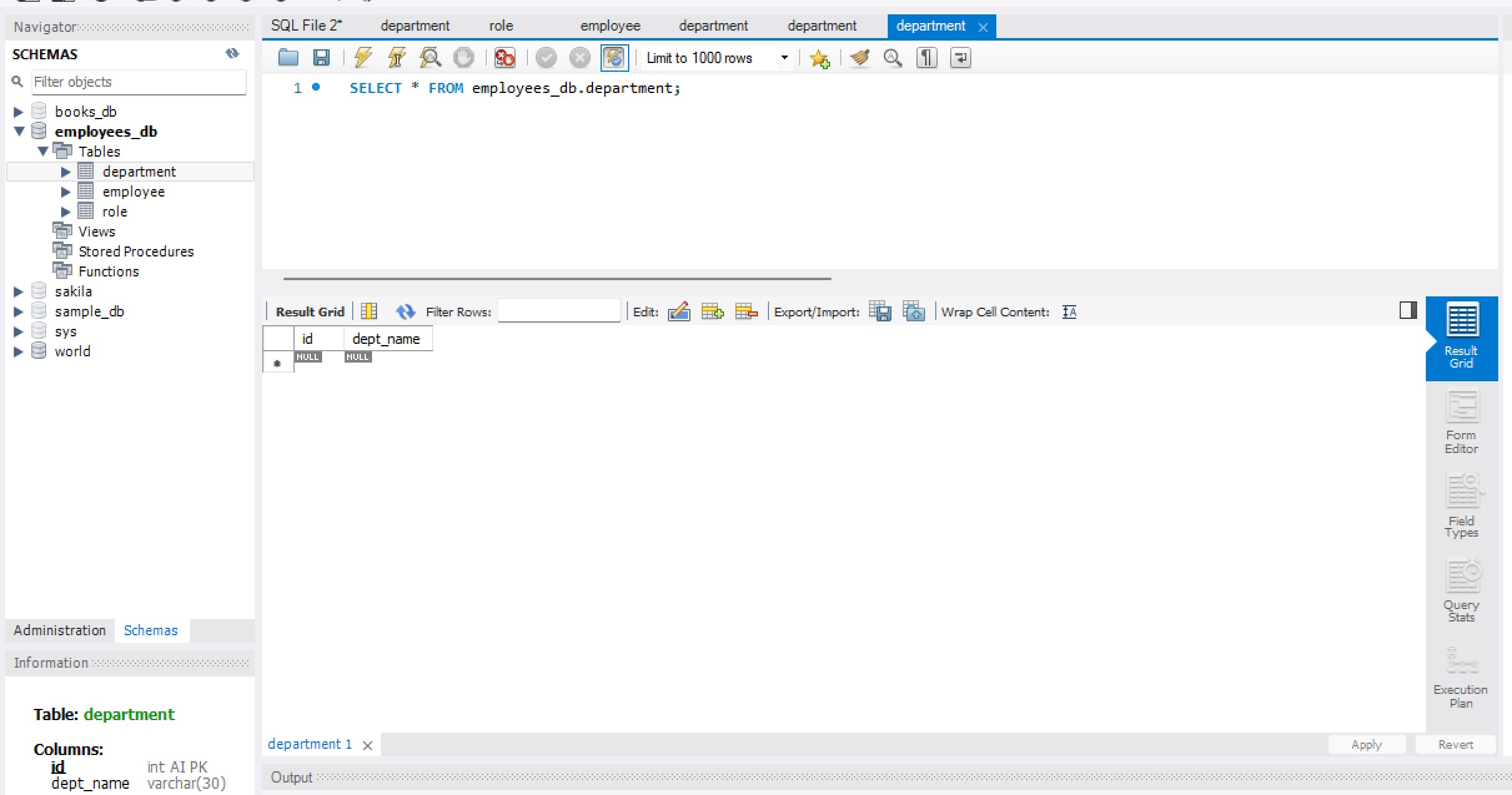The width and height of the screenshot is (1512, 795).
Task: Show the Execution Plan view
Action: [x=1461, y=678]
